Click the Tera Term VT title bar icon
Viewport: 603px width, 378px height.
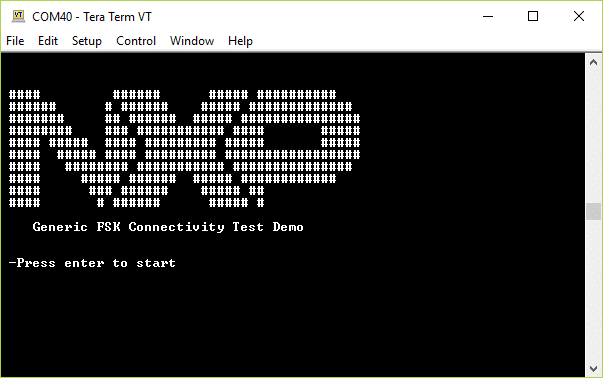(x=18, y=17)
